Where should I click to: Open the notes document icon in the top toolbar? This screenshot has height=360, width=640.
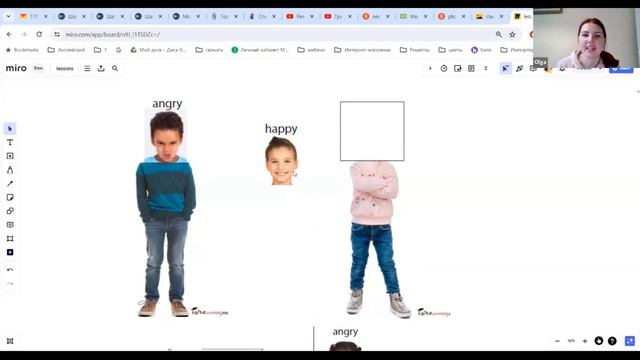coord(471,69)
